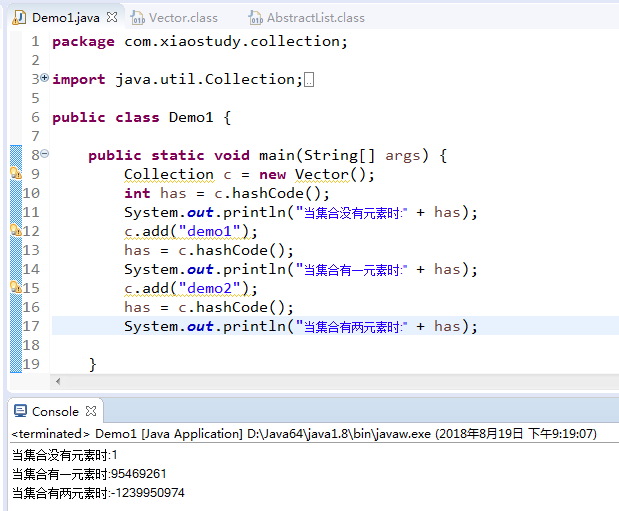Image resolution: width=619 pixels, height=511 pixels.
Task: Click the string "demo2" on line 15
Action: point(209,288)
